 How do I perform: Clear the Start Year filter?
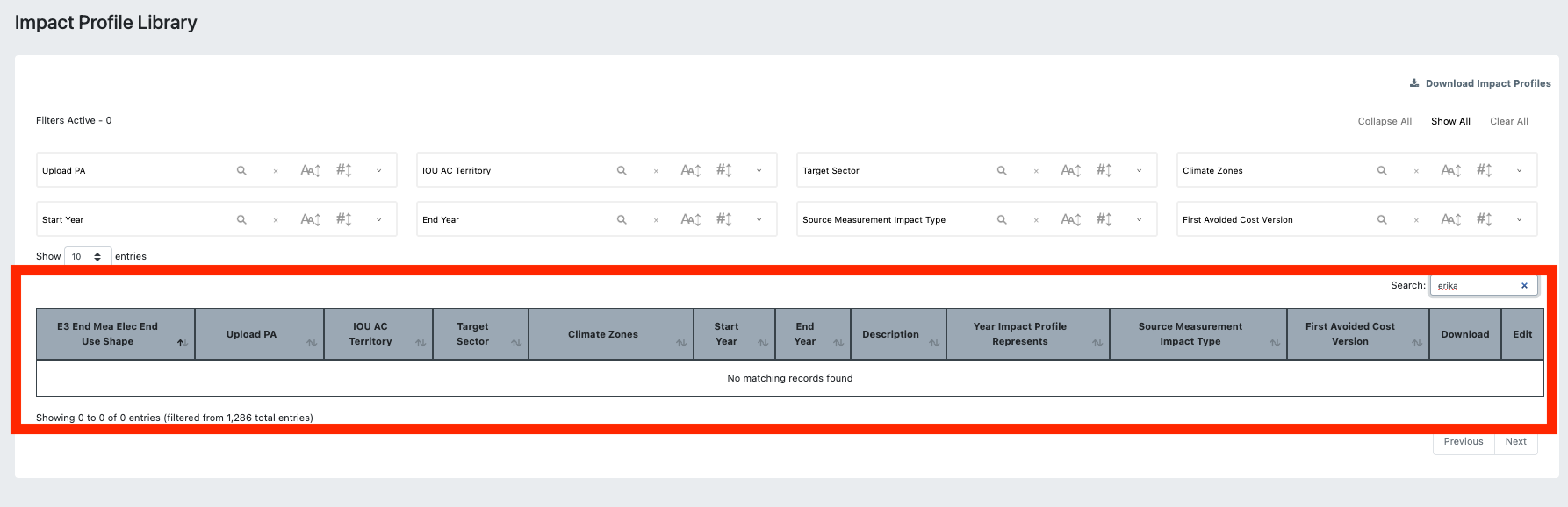coord(276,220)
